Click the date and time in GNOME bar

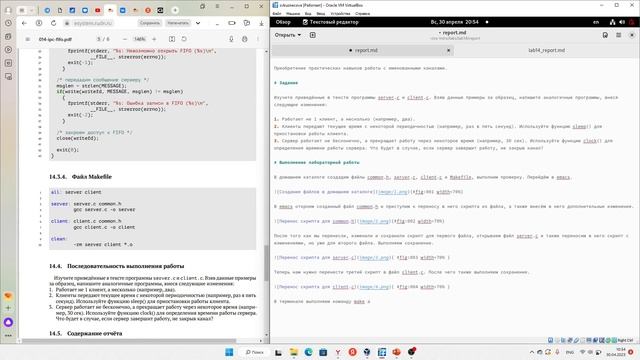tap(454, 22)
